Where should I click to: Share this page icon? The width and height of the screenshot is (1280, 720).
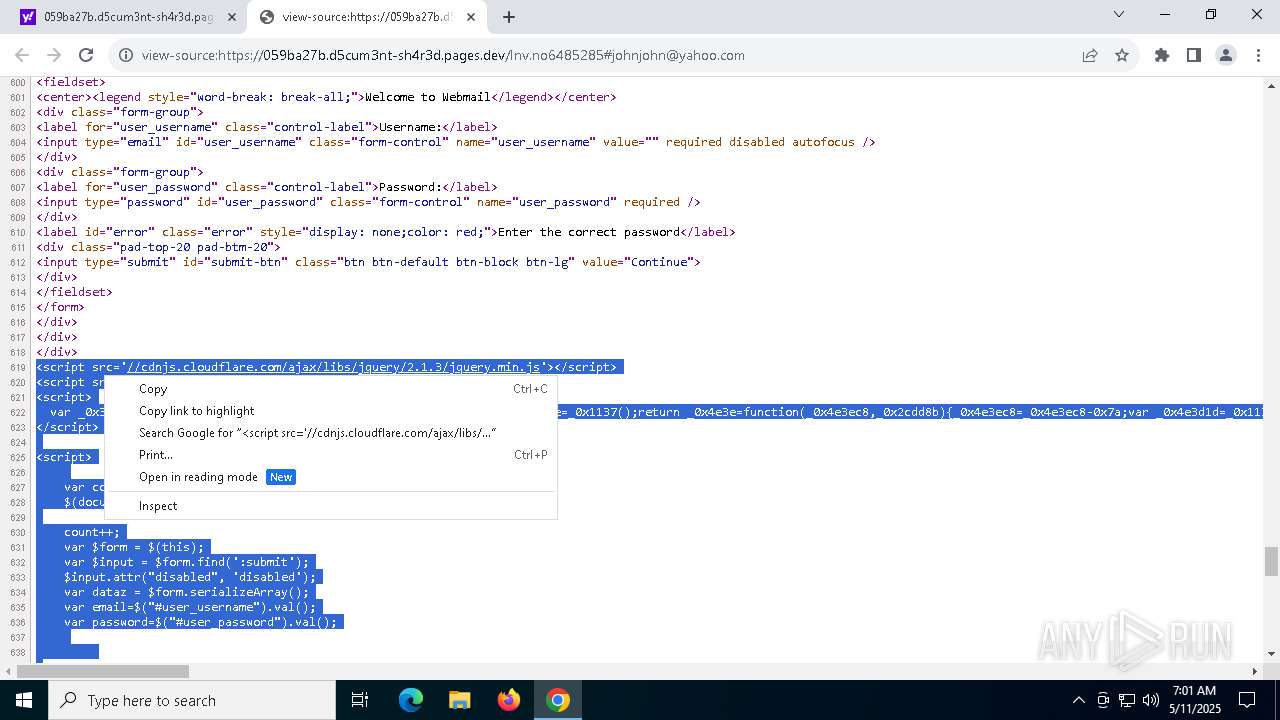1090,55
